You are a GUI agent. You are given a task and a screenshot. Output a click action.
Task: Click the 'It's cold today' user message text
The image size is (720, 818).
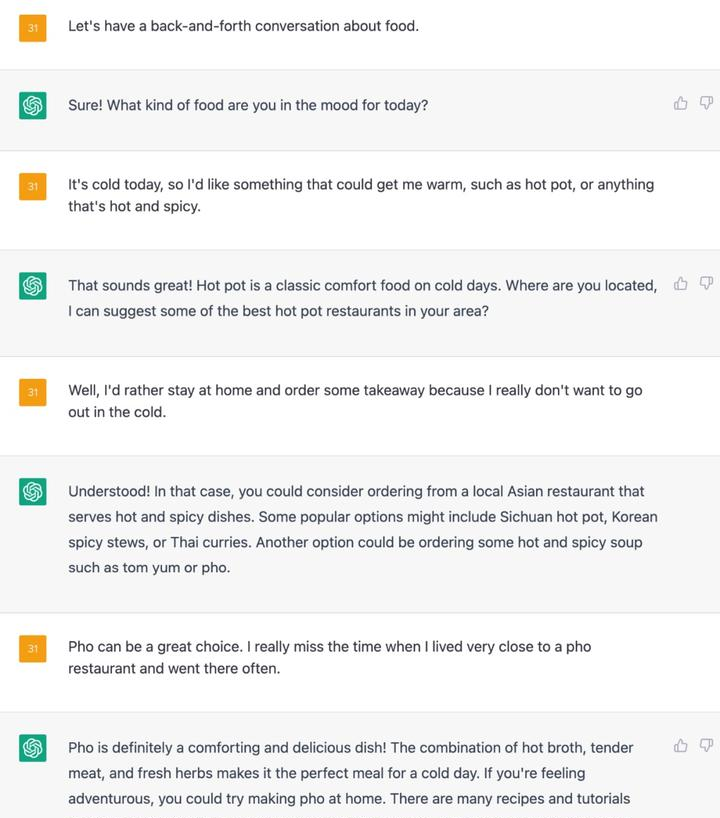[x=360, y=195]
